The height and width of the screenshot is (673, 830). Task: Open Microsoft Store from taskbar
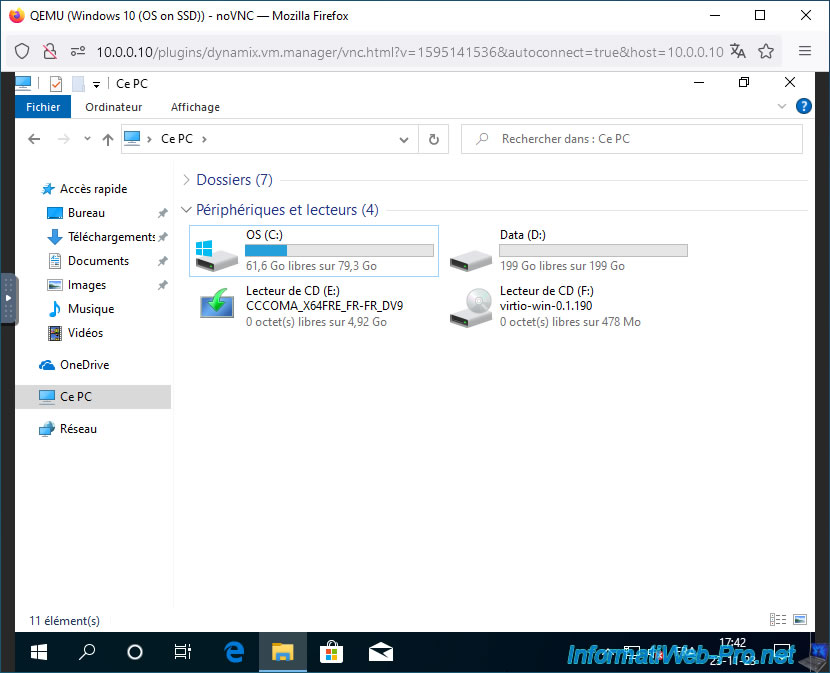[331, 652]
